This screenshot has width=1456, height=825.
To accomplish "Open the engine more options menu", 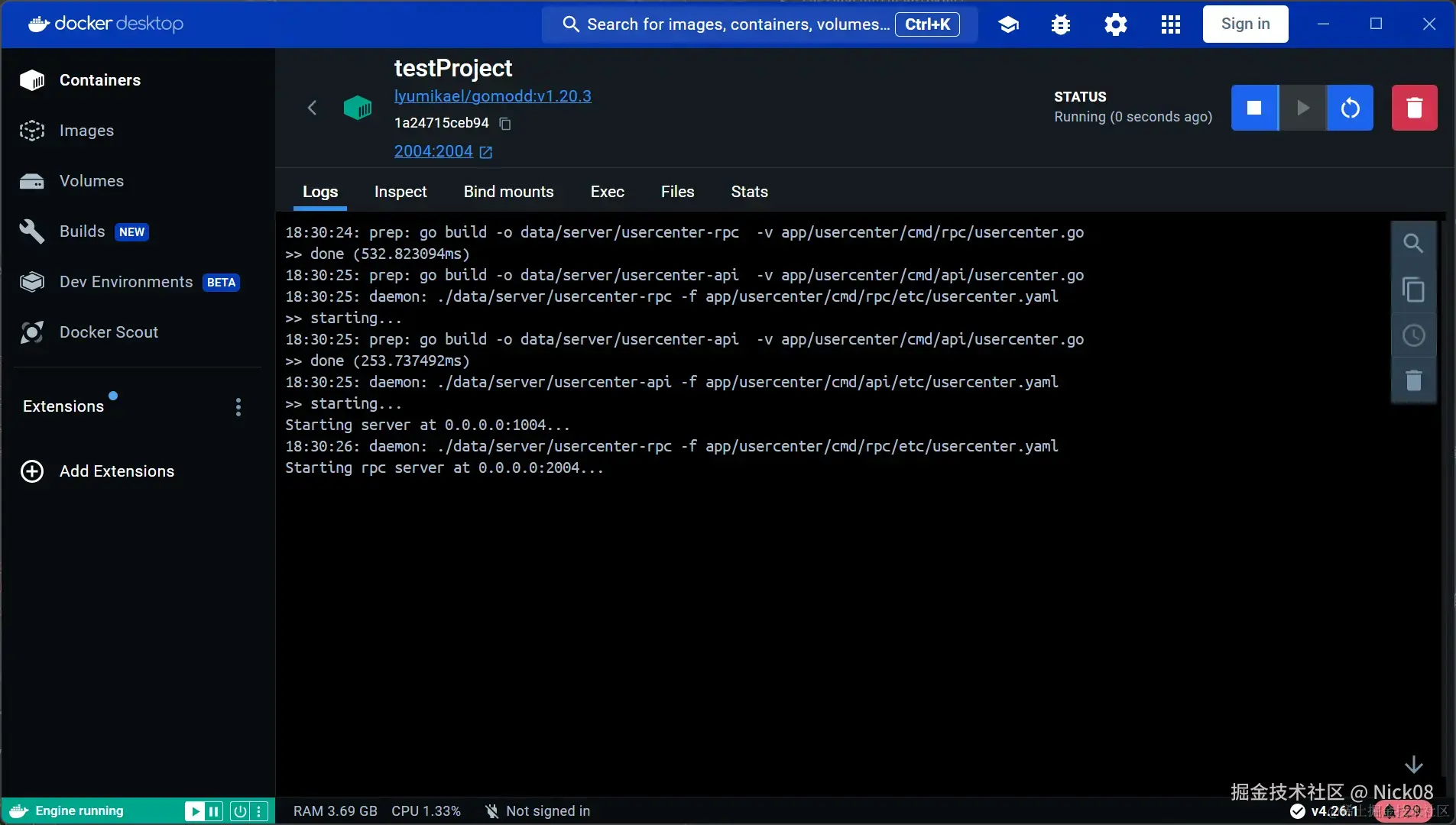I will click(259, 811).
